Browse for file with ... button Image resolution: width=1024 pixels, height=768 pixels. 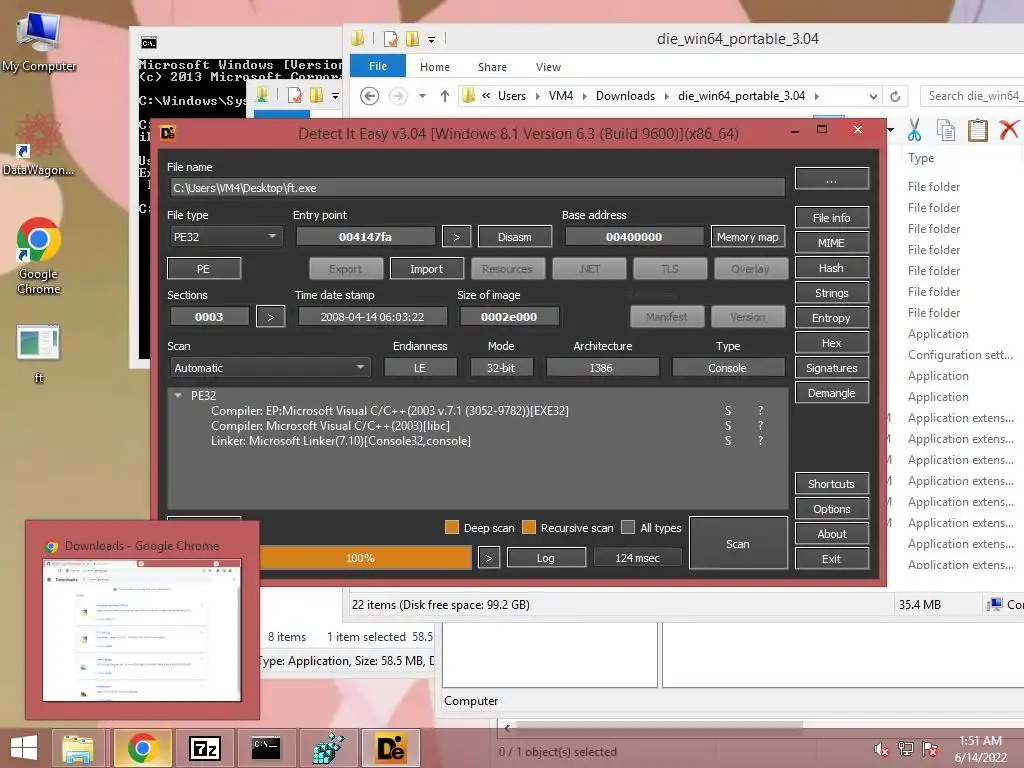click(x=831, y=179)
